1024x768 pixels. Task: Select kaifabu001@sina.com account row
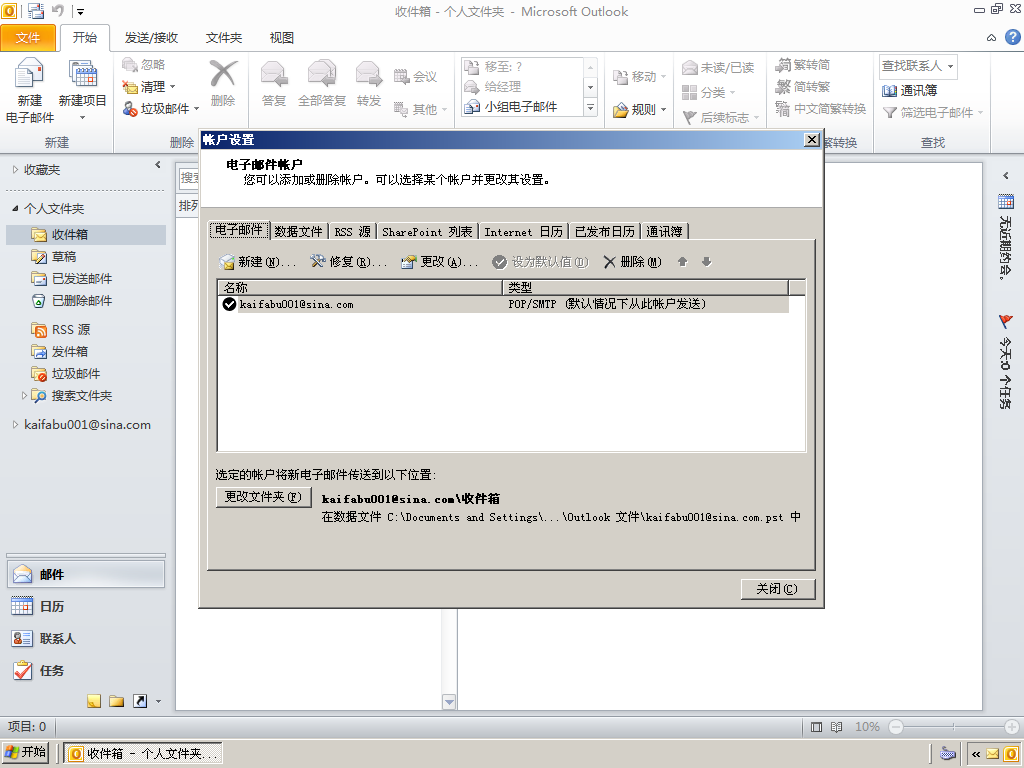tap(504, 304)
